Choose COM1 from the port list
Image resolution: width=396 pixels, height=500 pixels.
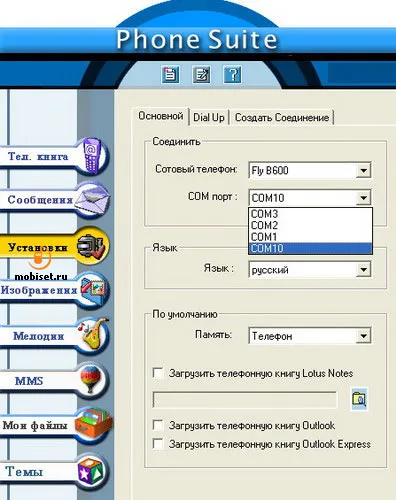point(310,237)
